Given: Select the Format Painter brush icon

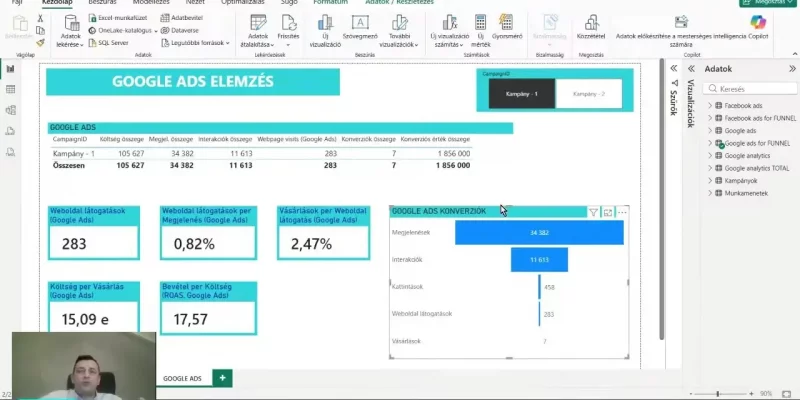Looking at the screenshot, I should click(x=40, y=43).
